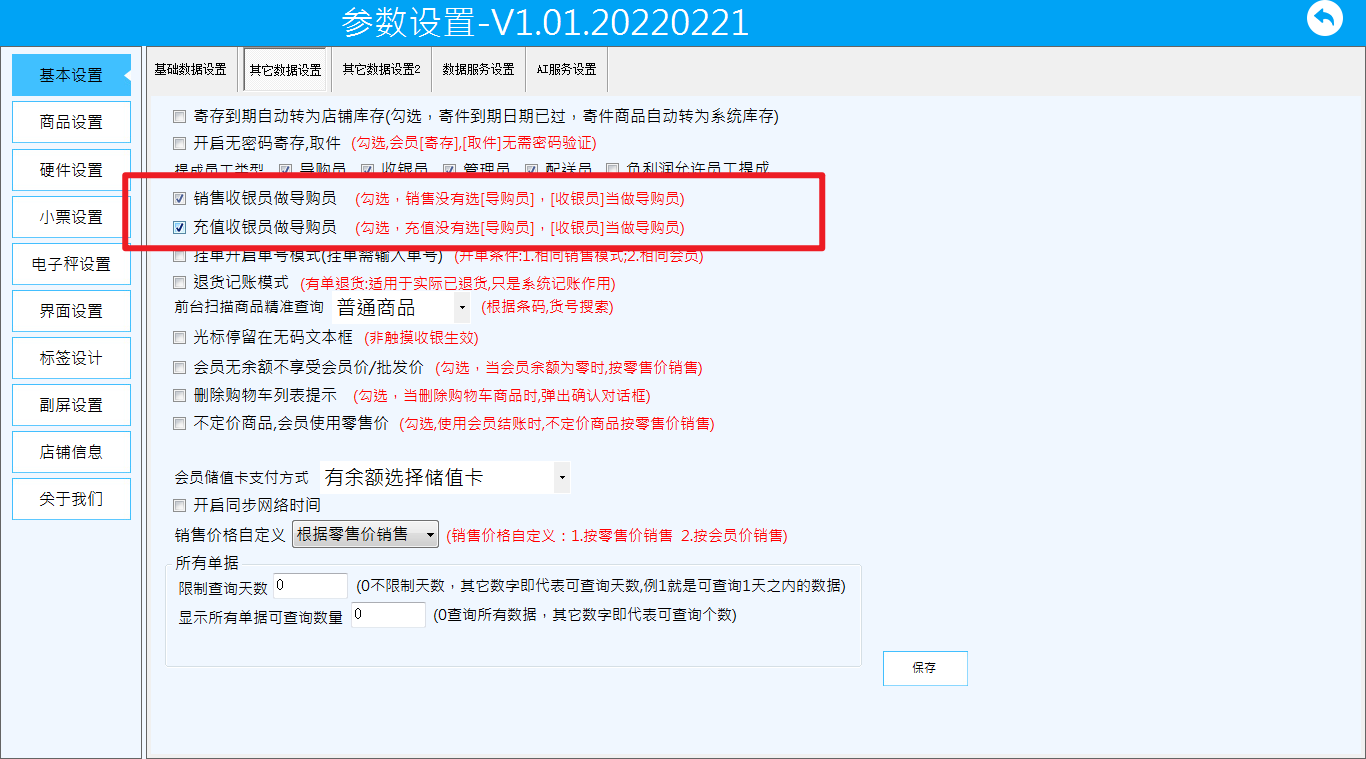Screen dimensions: 1366x759
Task: Open the 数据服务设置 tab
Action: (478, 70)
